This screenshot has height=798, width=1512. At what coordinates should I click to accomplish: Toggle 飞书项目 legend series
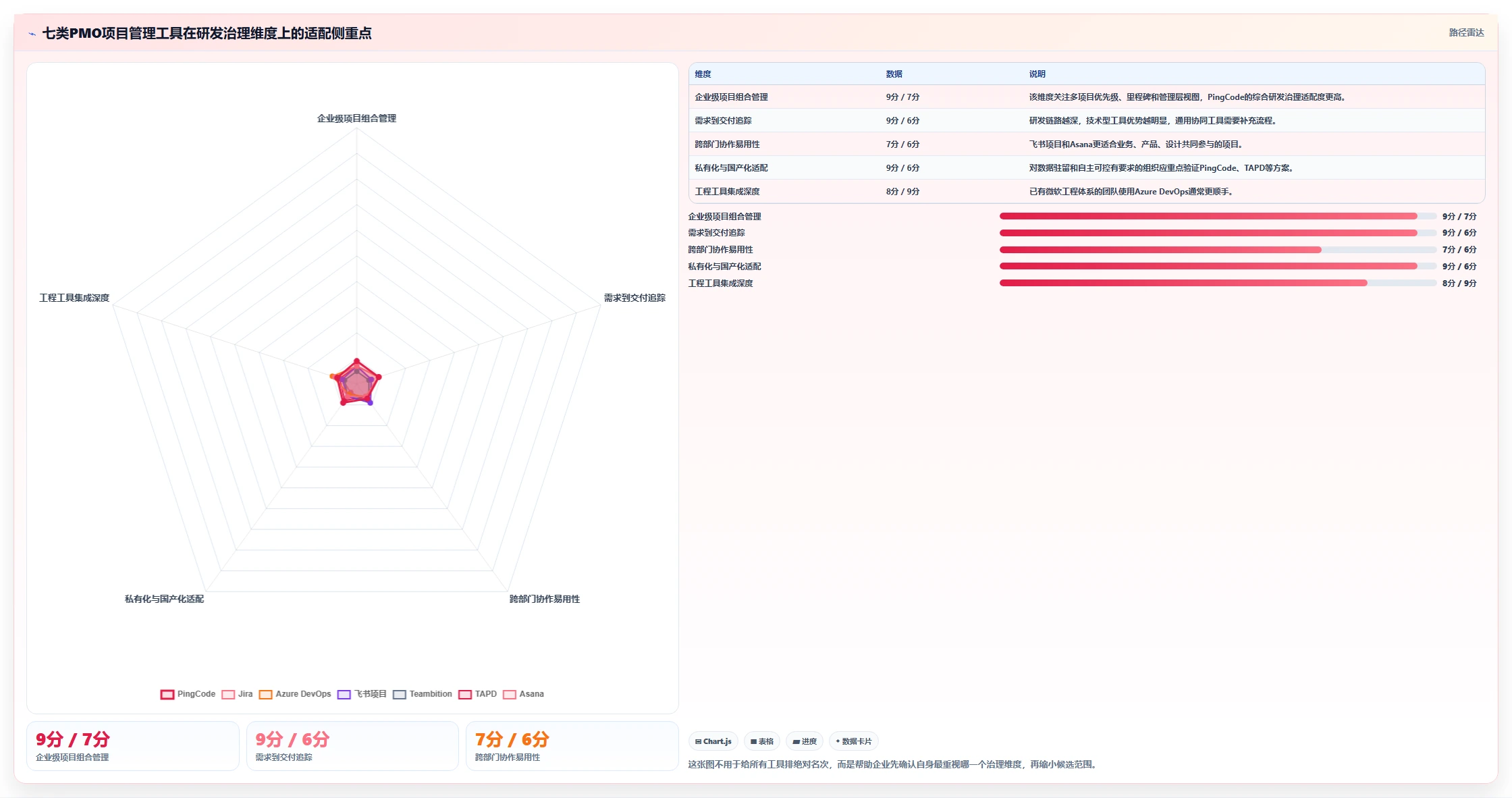pos(362,694)
